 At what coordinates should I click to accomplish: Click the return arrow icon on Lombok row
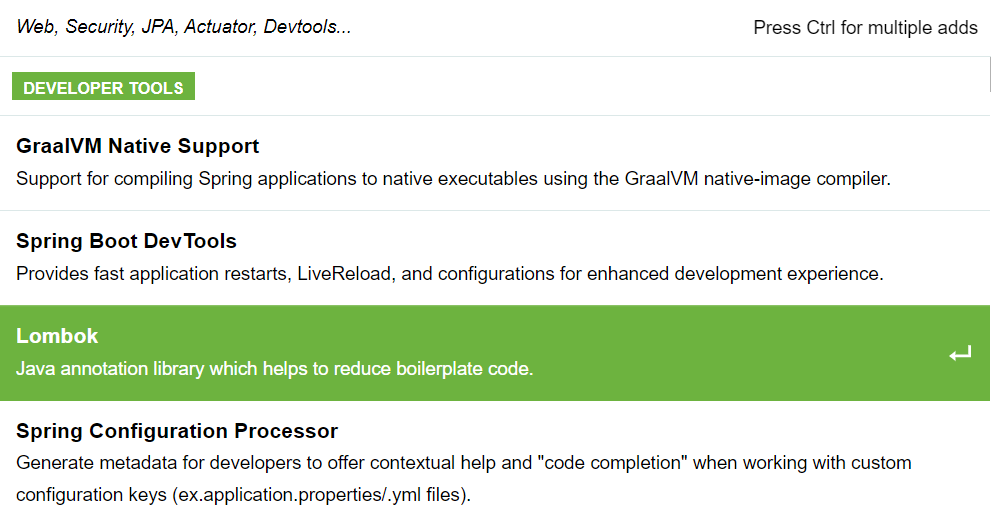(x=960, y=354)
